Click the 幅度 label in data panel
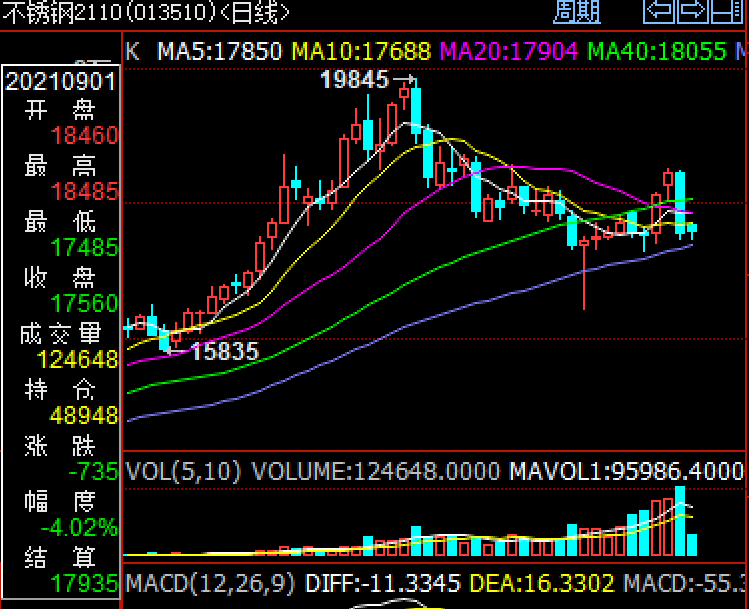749x609 pixels. 60,502
